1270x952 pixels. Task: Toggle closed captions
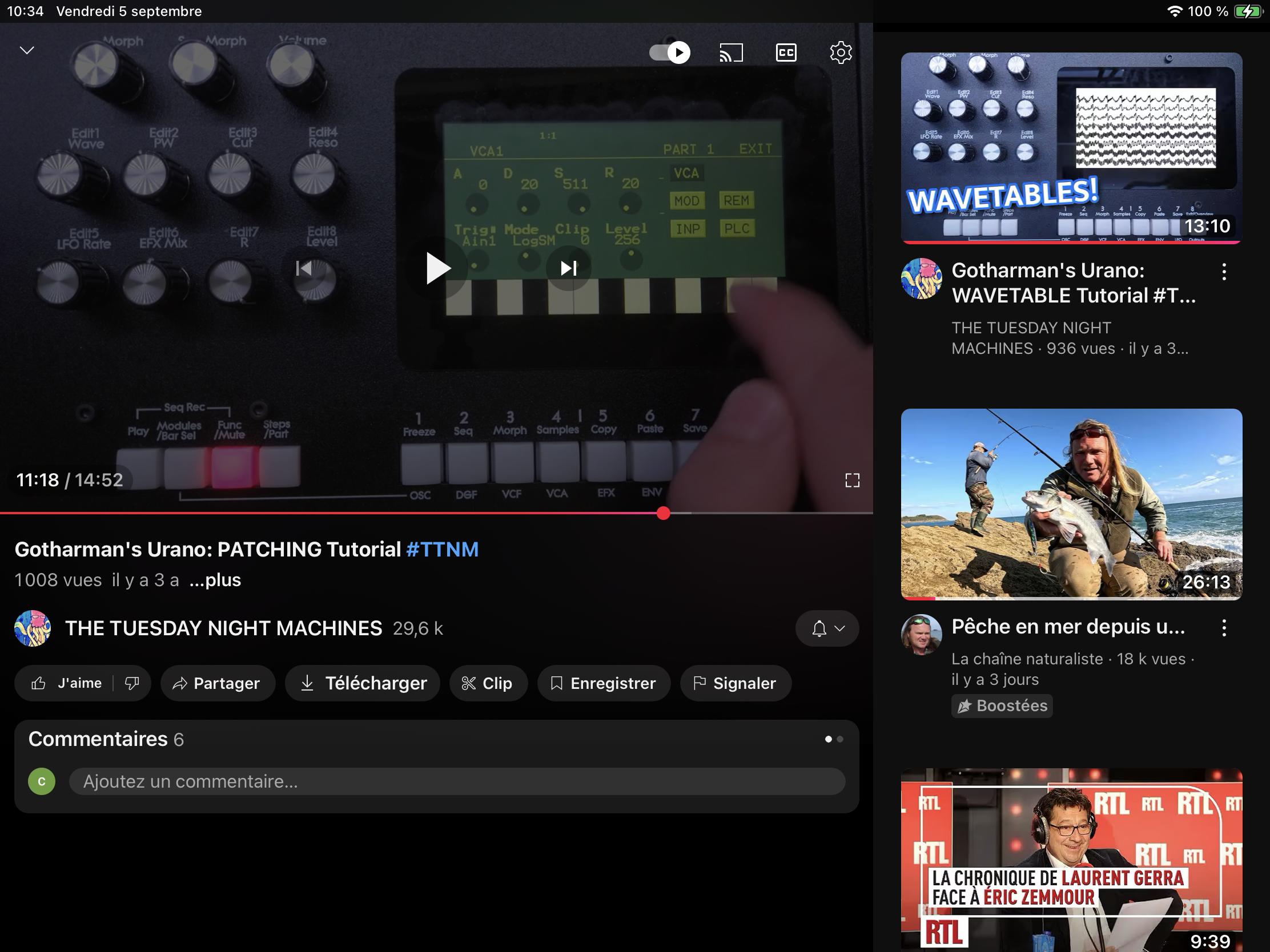point(786,53)
